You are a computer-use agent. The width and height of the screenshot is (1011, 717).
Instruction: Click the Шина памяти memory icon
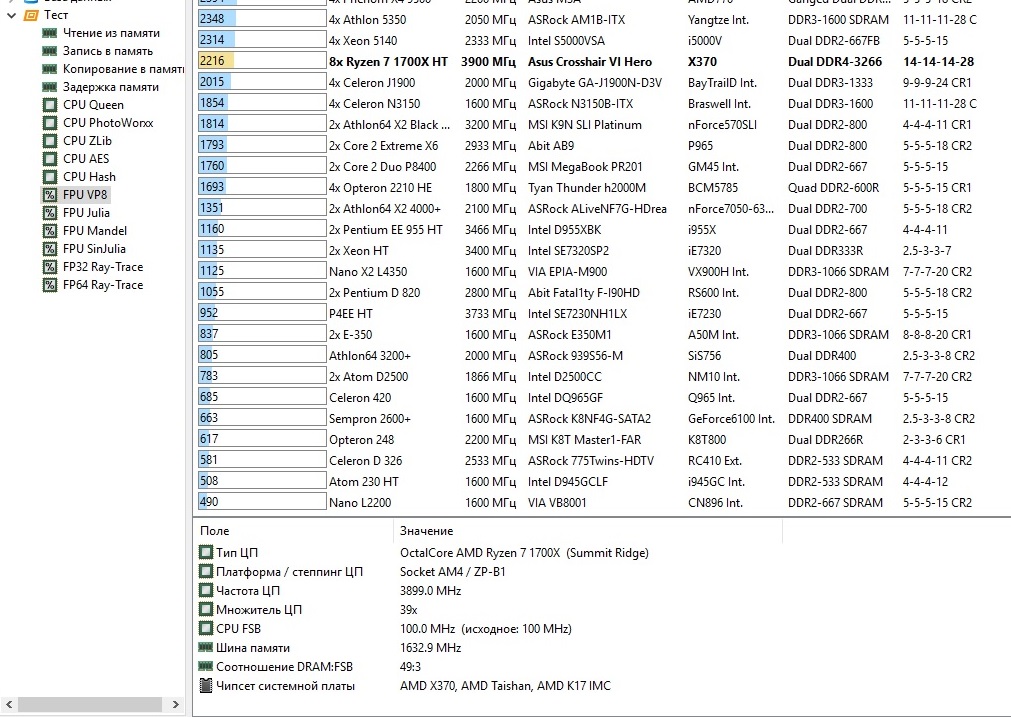(206, 647)
